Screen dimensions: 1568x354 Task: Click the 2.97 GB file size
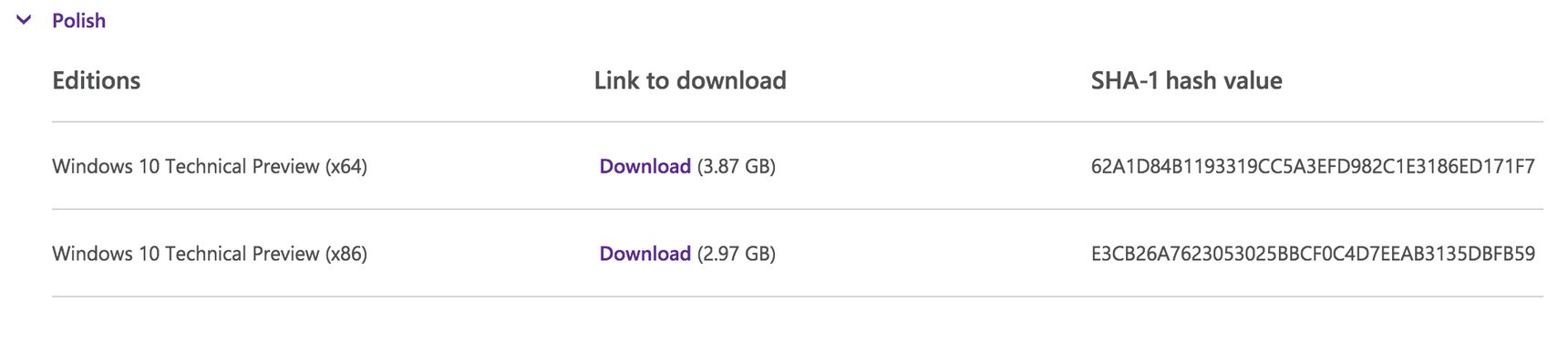(737, 254)
